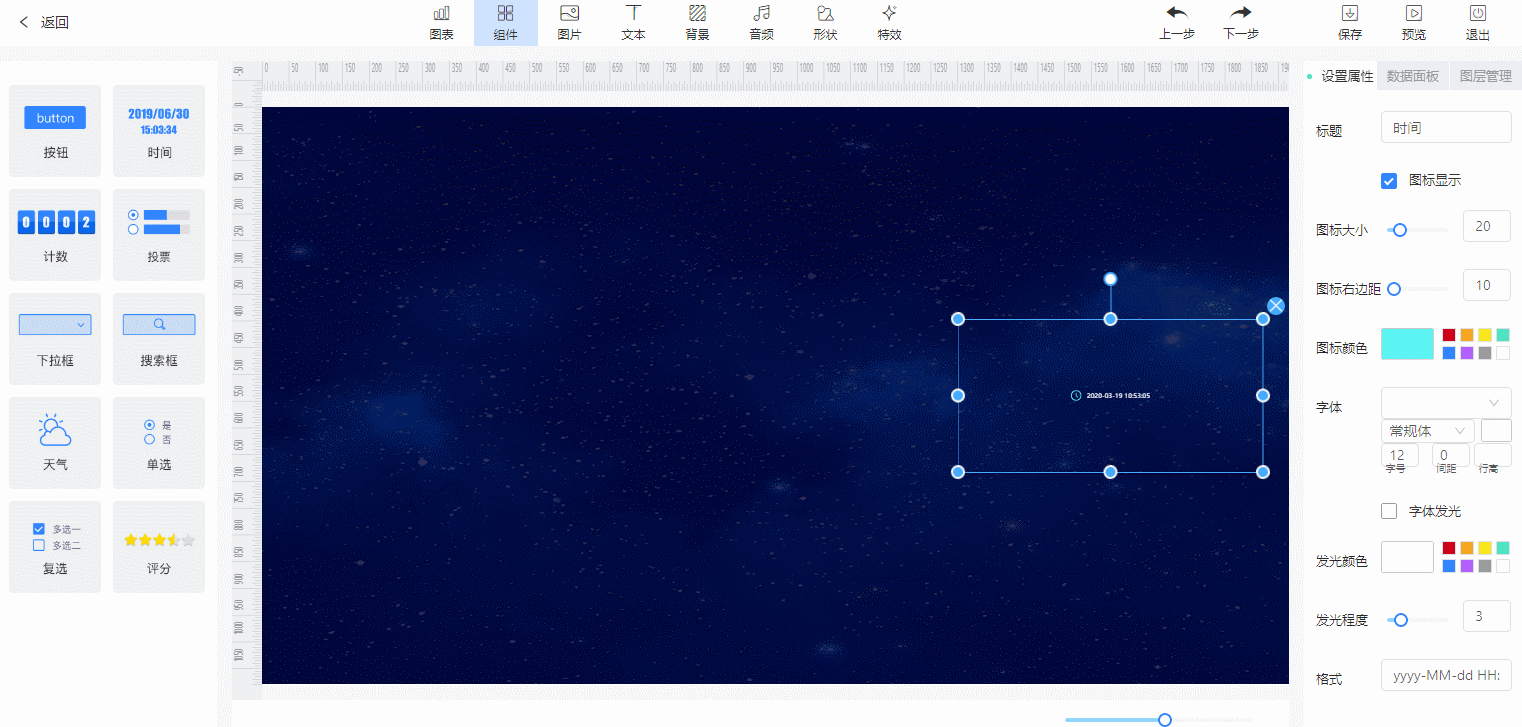
Task: Click the canvas zoom slider handle
Action: (x=1164, y=720)
